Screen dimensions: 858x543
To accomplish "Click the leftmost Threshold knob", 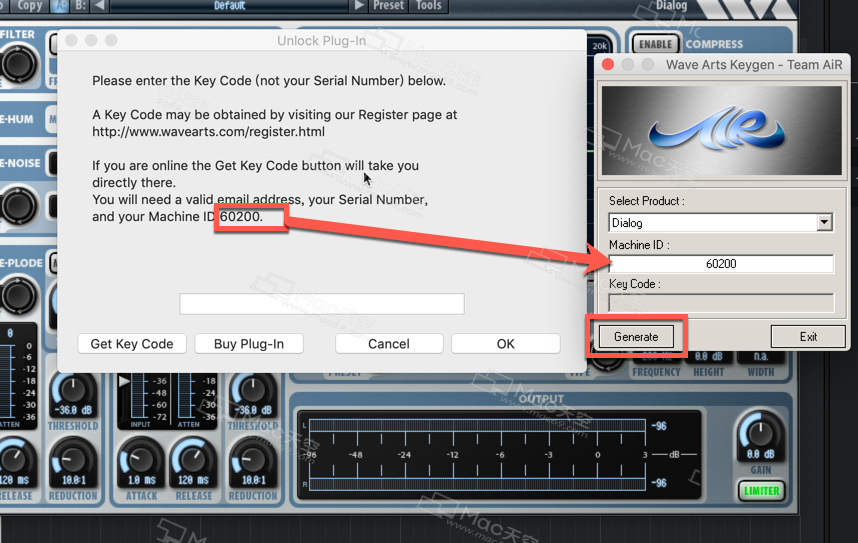I will pyautogui.click(x=72, y=390).
